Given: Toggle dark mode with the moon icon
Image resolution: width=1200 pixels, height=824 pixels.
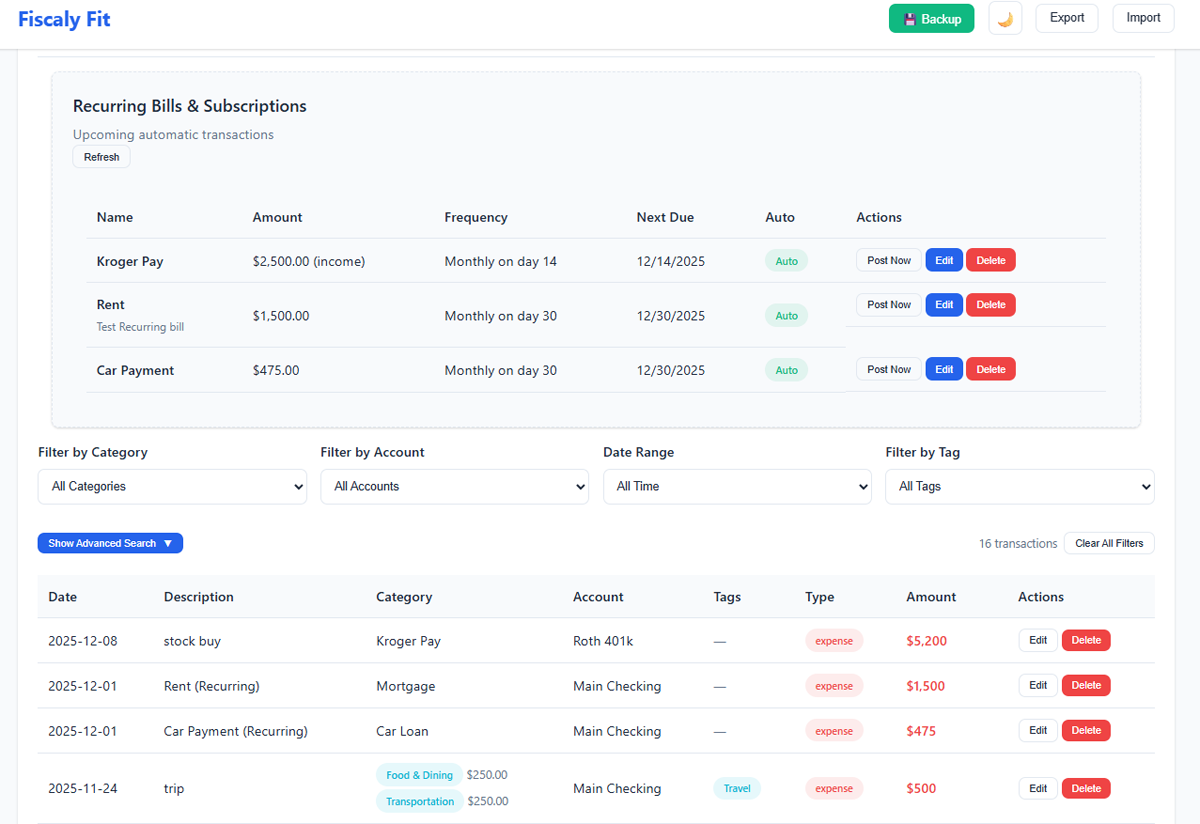Looking at the screenshot, I should tap(1005, 18).
